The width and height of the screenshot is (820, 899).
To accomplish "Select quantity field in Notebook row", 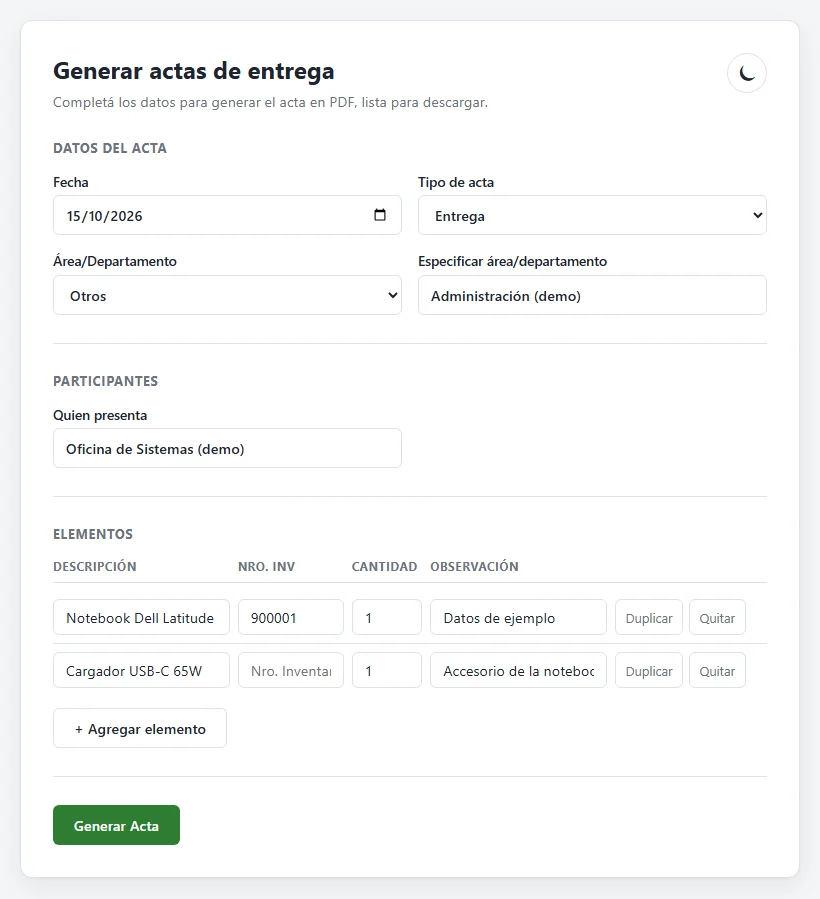I will pos(386,617).
